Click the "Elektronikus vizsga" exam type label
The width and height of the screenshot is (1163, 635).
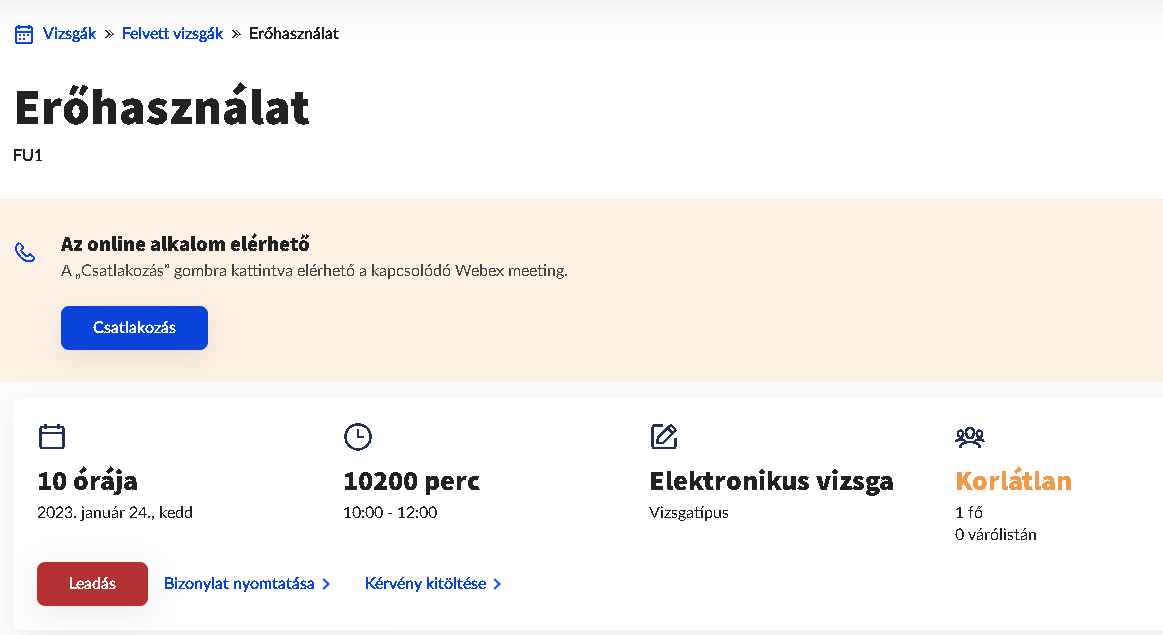pyautogui.click(x=771, y=481)
